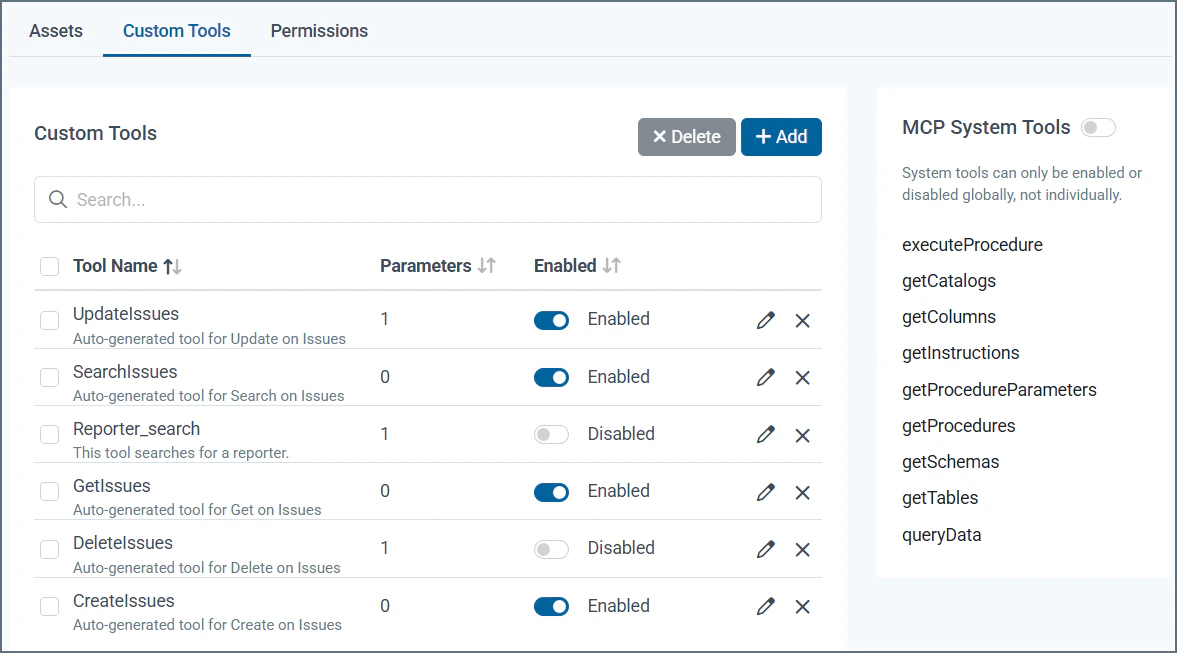
Task: Open the Permissions tab
Action: tap(319, 31)
